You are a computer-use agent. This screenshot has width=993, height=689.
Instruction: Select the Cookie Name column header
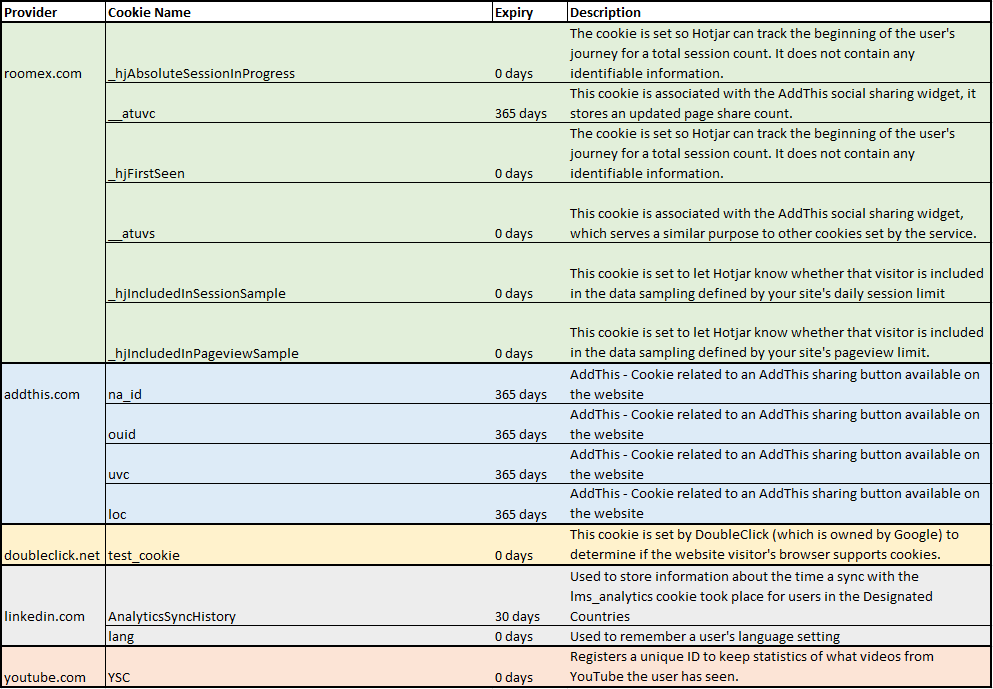tap(299, 12)
